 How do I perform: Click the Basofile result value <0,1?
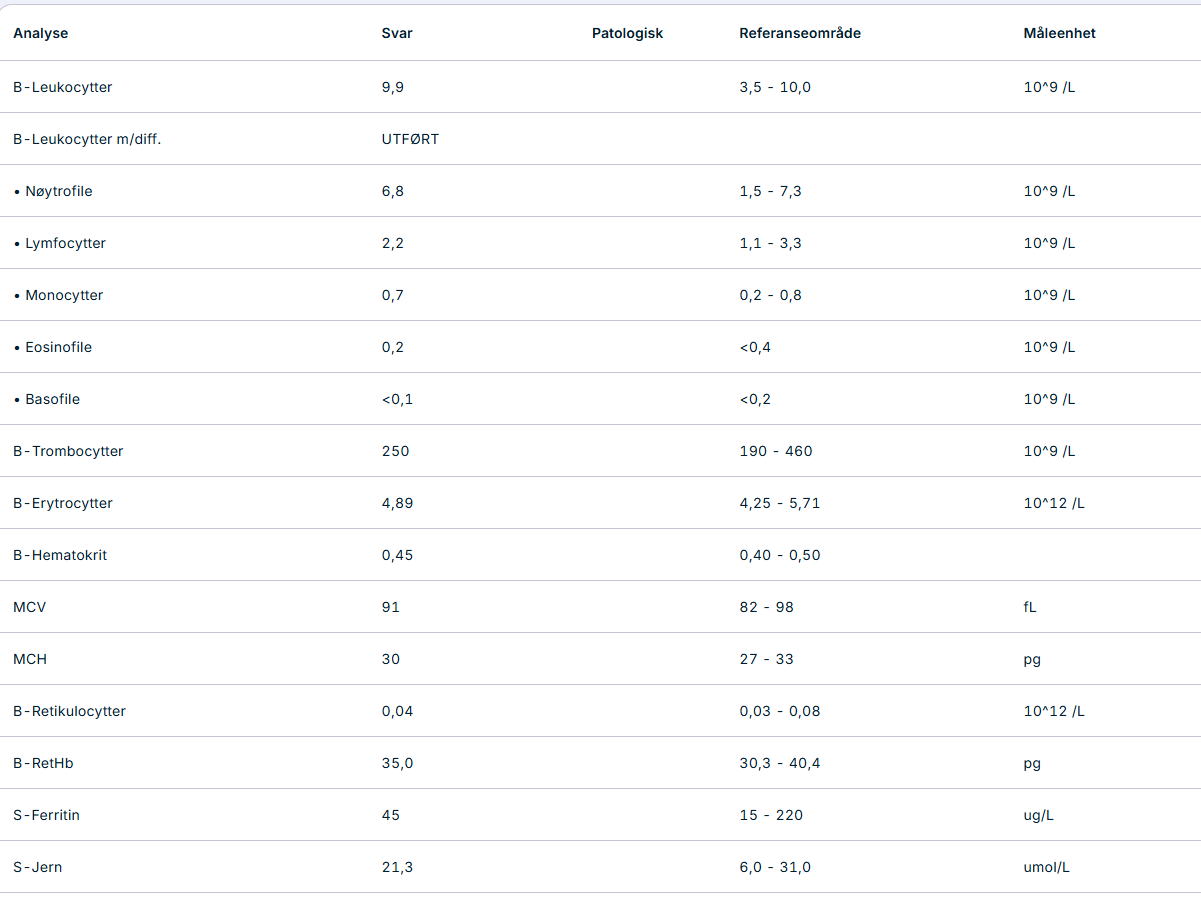point(397,399)
